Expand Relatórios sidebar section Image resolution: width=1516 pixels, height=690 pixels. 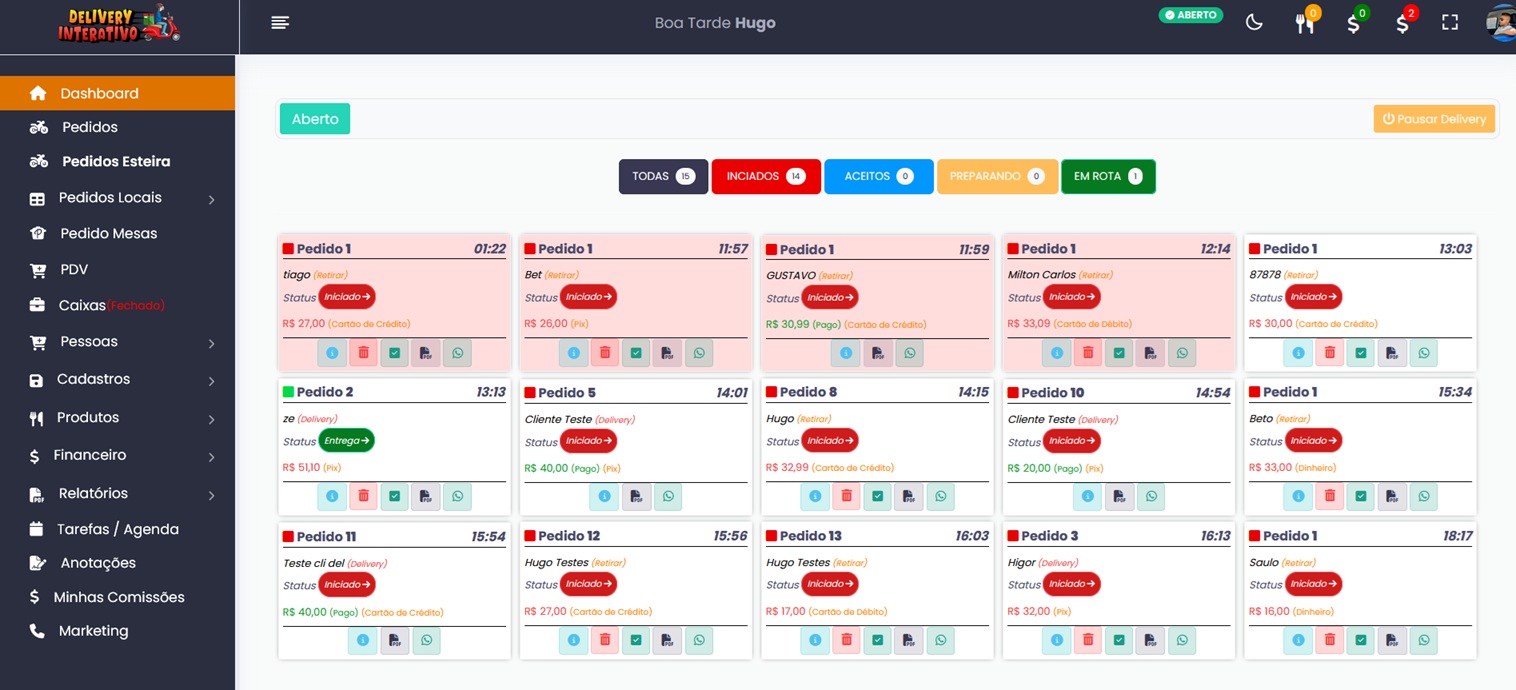tap(122, 493)
